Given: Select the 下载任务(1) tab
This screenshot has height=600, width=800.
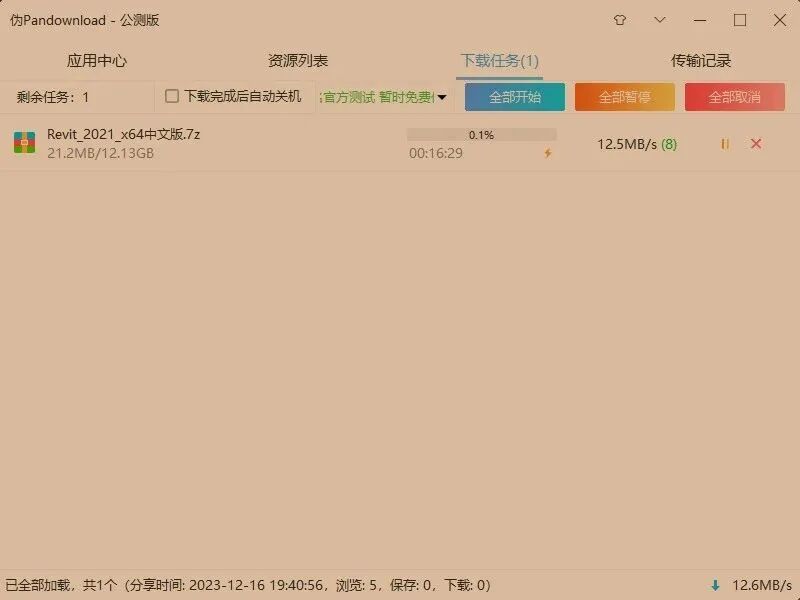Looking at the screenshot, I should (499, 61).
